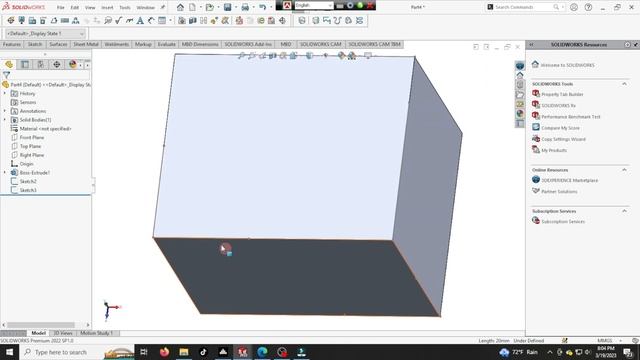
Task: Select Front Plane in the tree
Action: click(32, 138)
